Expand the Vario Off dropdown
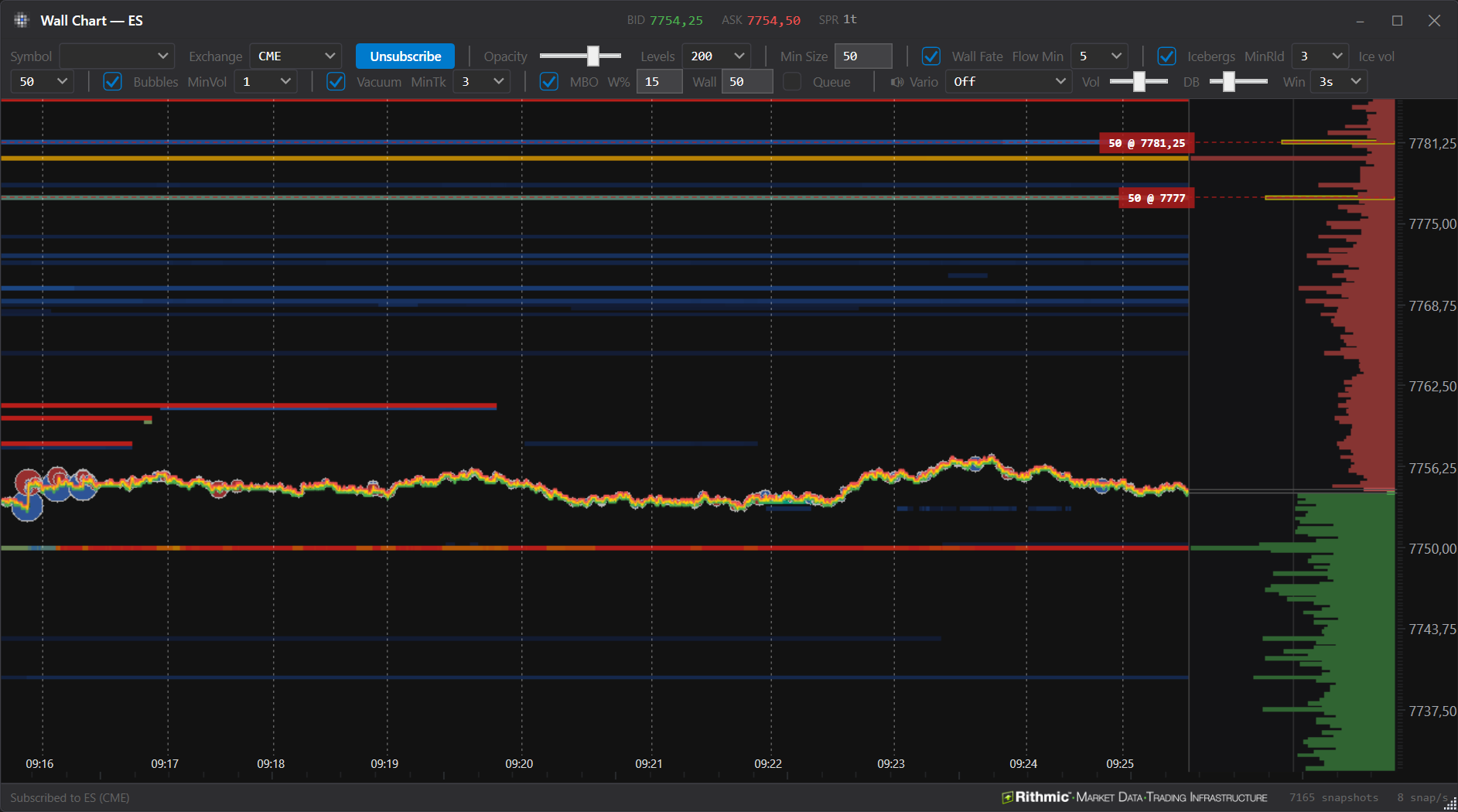 [1009, 82]
